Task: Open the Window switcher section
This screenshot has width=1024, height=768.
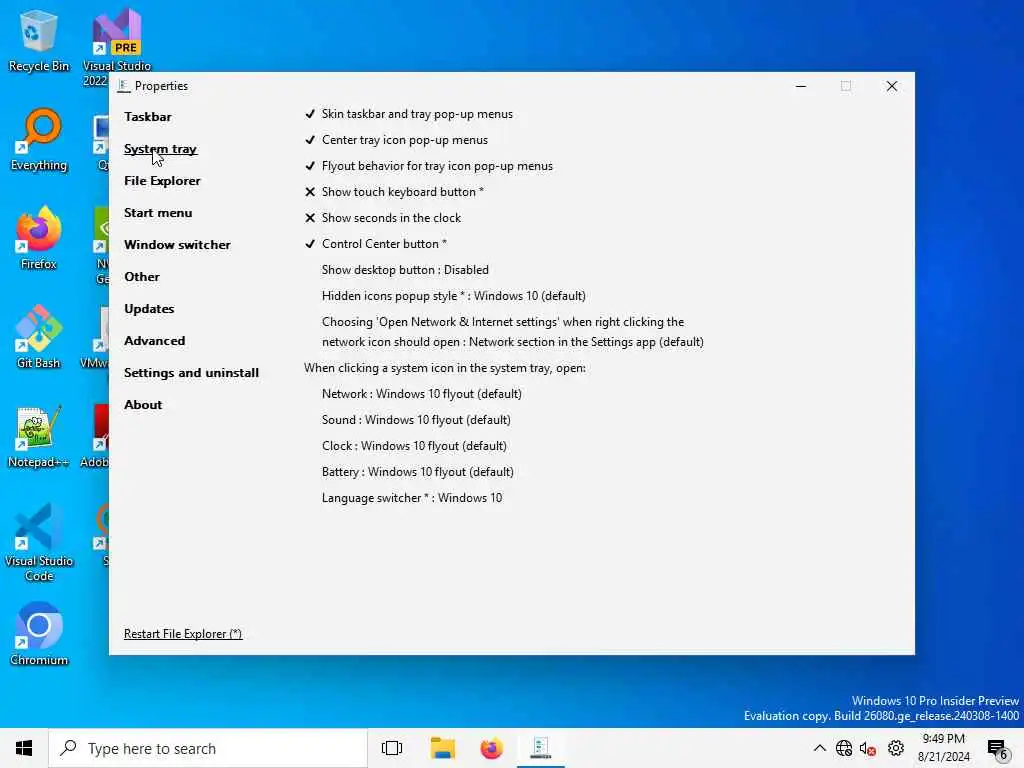Action: [x=178, y=245]
